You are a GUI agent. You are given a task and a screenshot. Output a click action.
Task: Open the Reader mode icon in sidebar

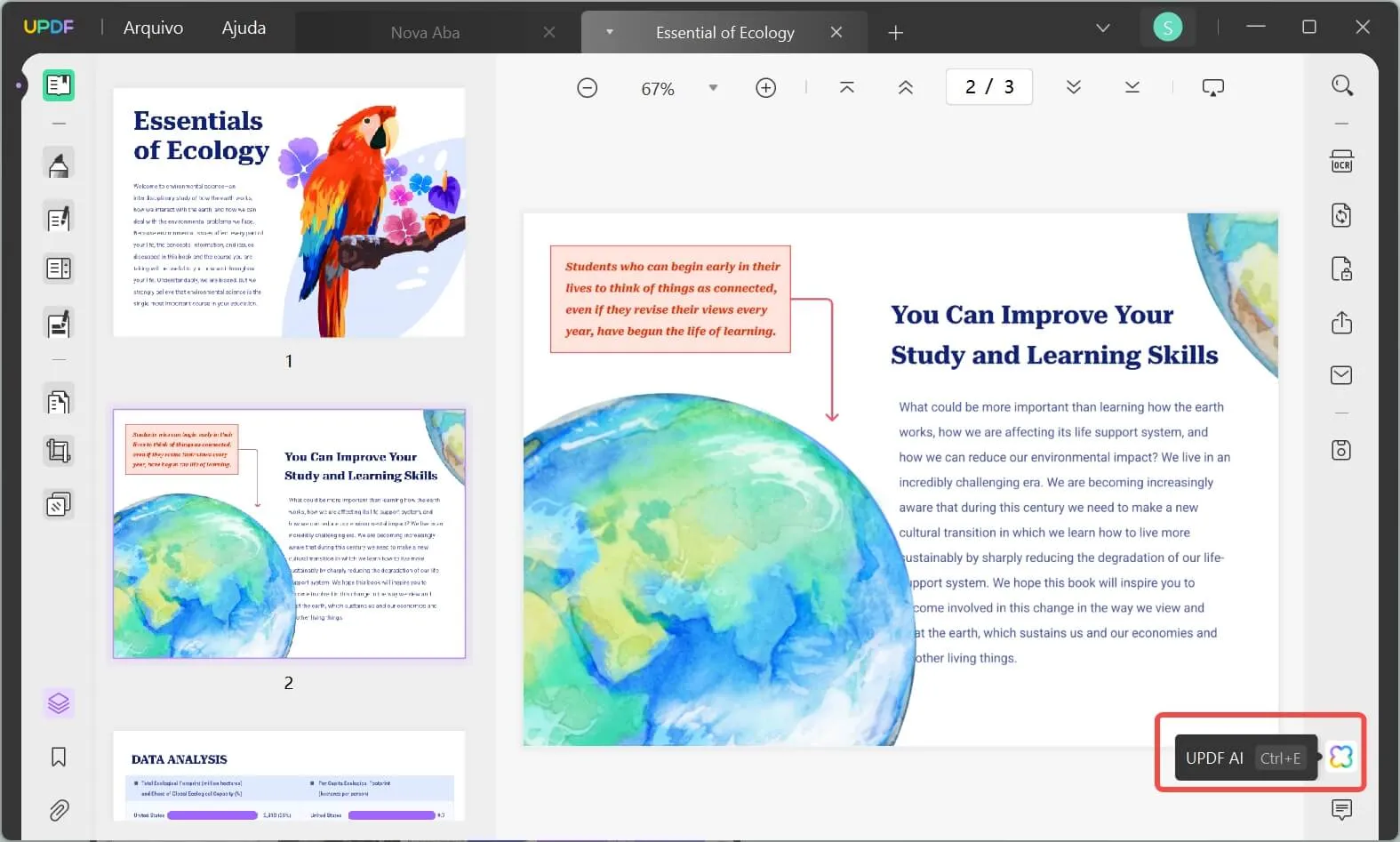click(59, 85)
